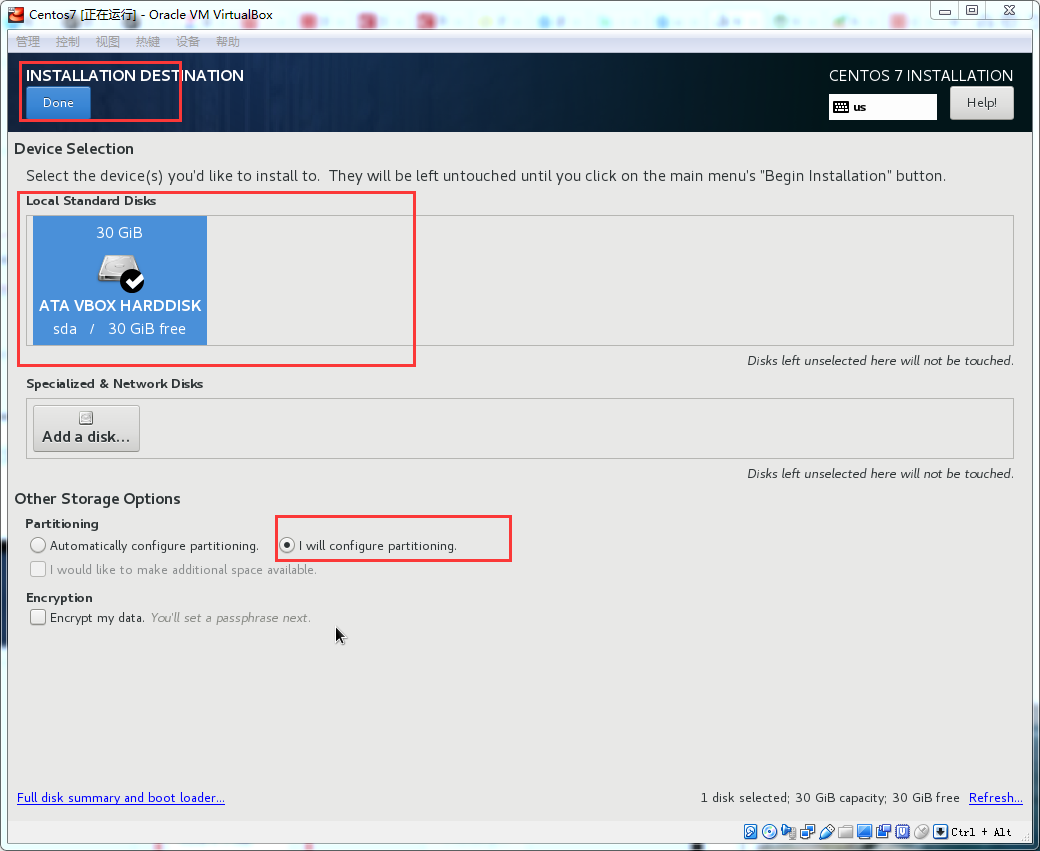Click the keyboard icon beside Ctrl+Alt
Viewport: 1040px width, 851px height.
[x=940, y=832]
